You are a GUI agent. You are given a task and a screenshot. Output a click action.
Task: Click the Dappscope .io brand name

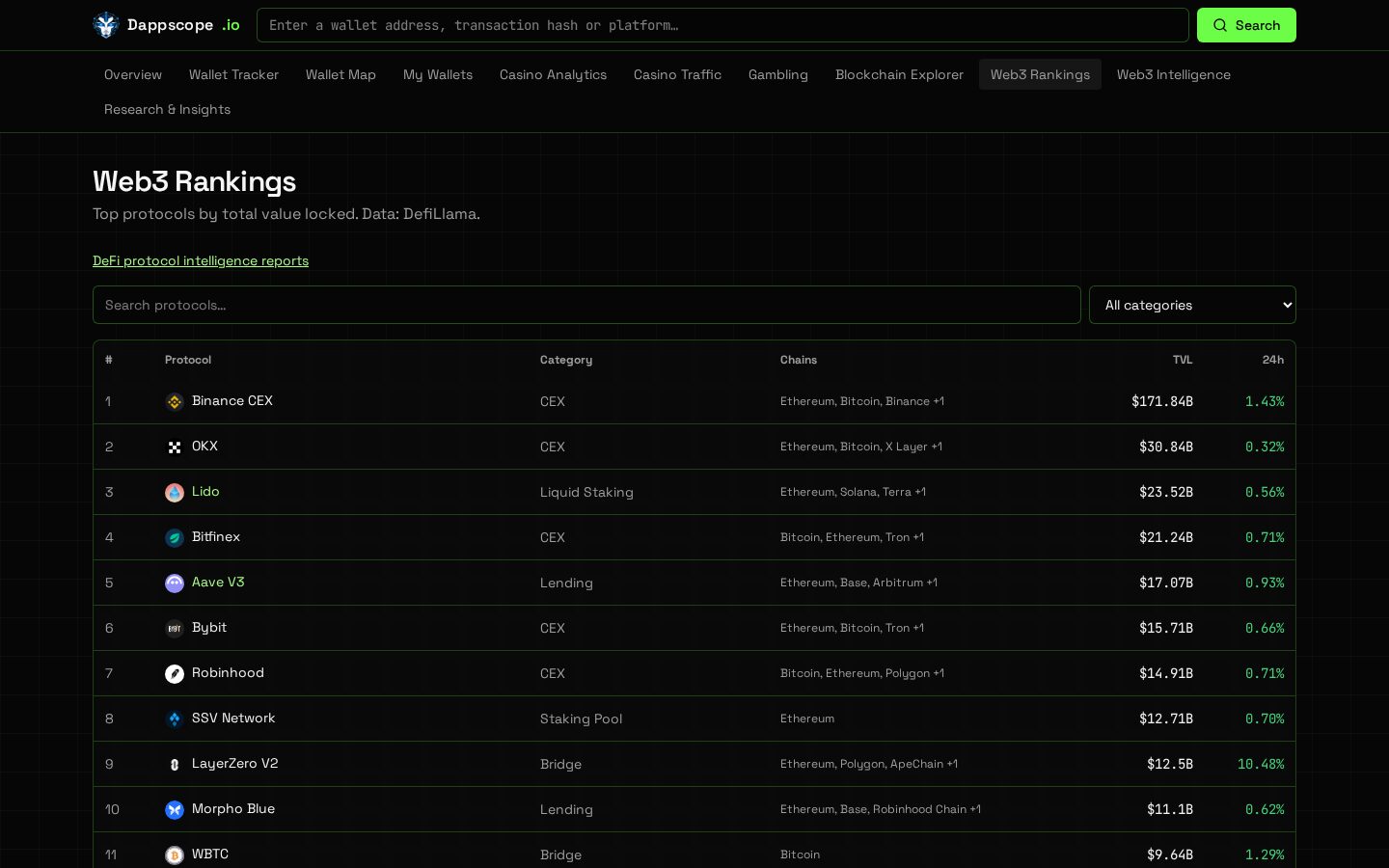click(x=183, y=25)
